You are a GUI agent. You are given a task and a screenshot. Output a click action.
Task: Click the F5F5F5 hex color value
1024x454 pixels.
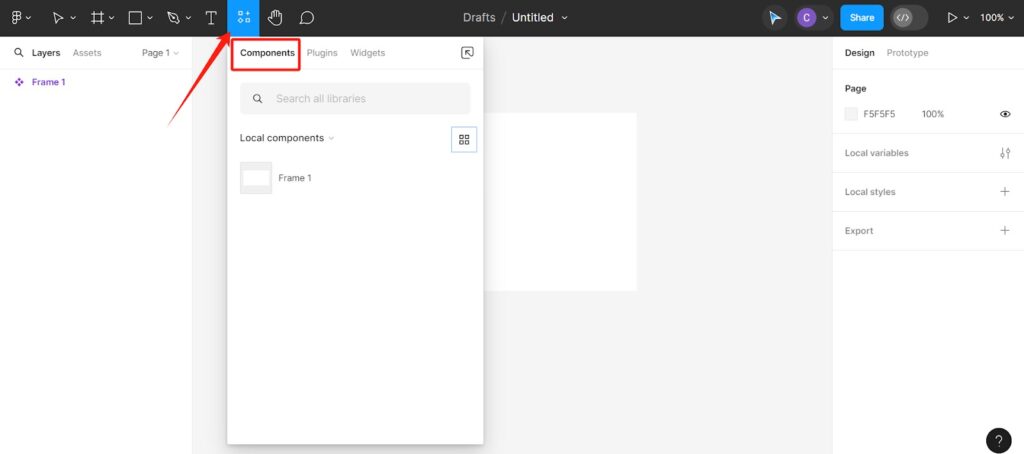[879, 114]
